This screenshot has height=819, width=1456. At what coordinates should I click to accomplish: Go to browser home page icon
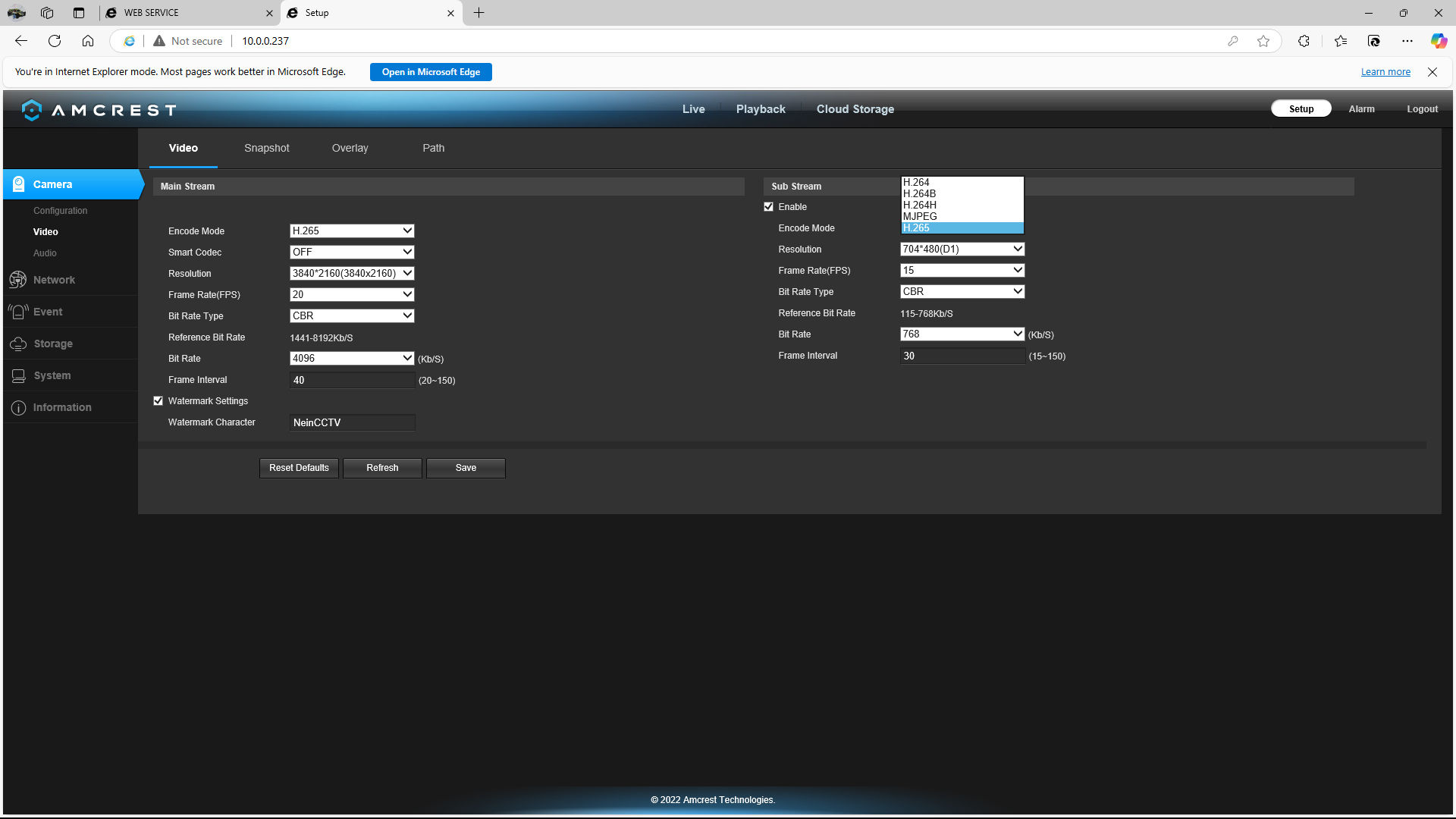coord(88,41)
